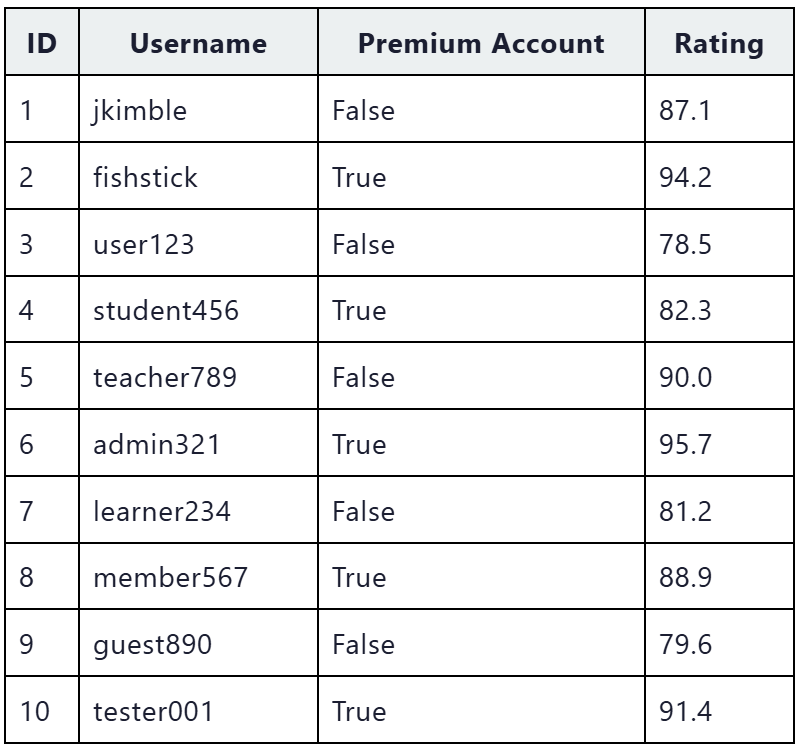802x750 pixels.
Task: Click the teacher789 cell
Action: (x=198, y=376)
